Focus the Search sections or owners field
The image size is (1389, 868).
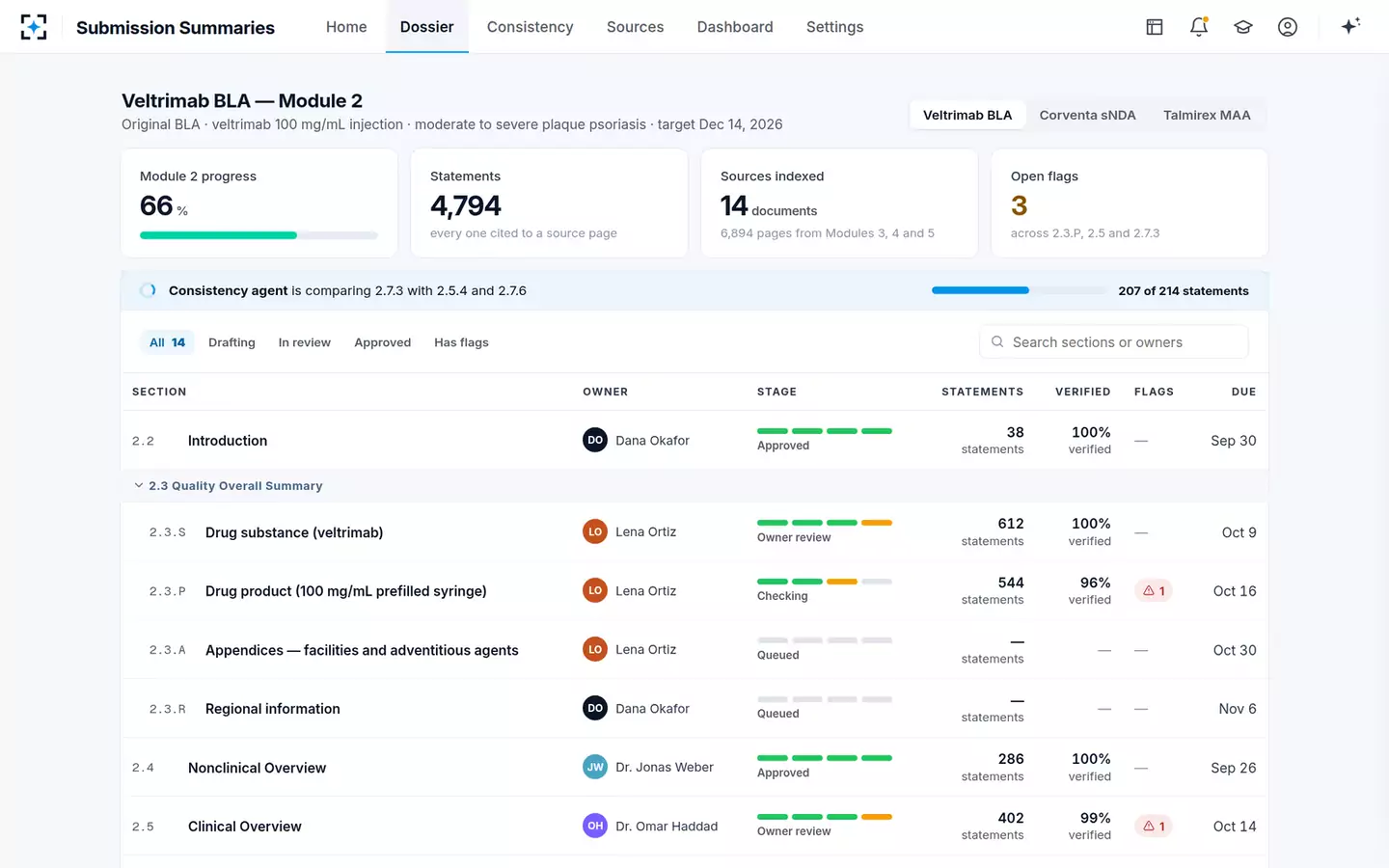coord(1114,342)
